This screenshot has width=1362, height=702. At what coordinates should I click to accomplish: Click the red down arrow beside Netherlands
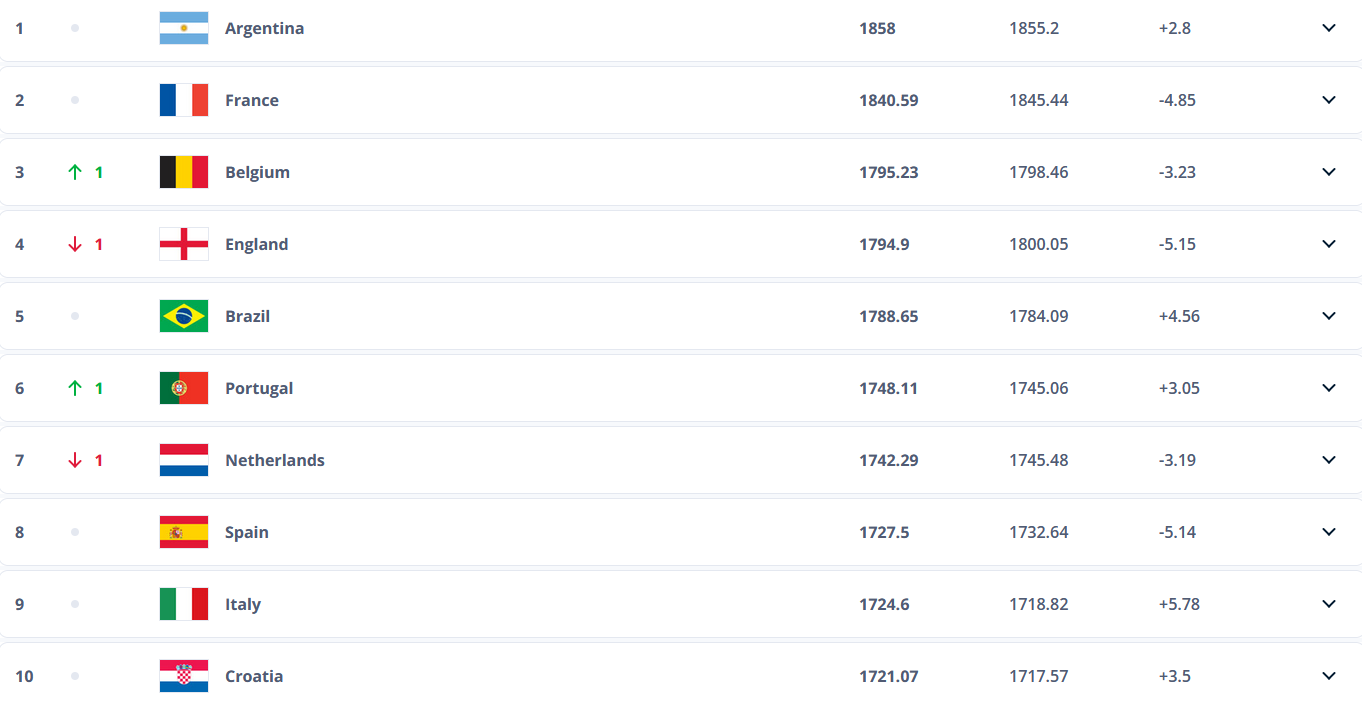75,460
